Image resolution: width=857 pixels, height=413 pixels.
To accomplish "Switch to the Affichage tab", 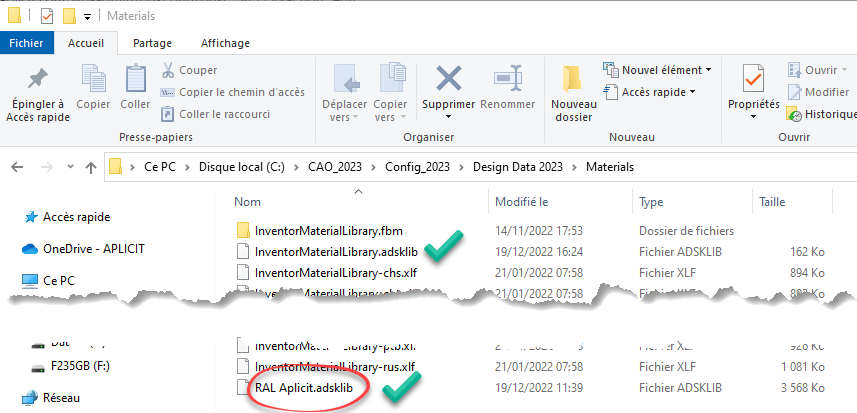I will click(225, 43).
